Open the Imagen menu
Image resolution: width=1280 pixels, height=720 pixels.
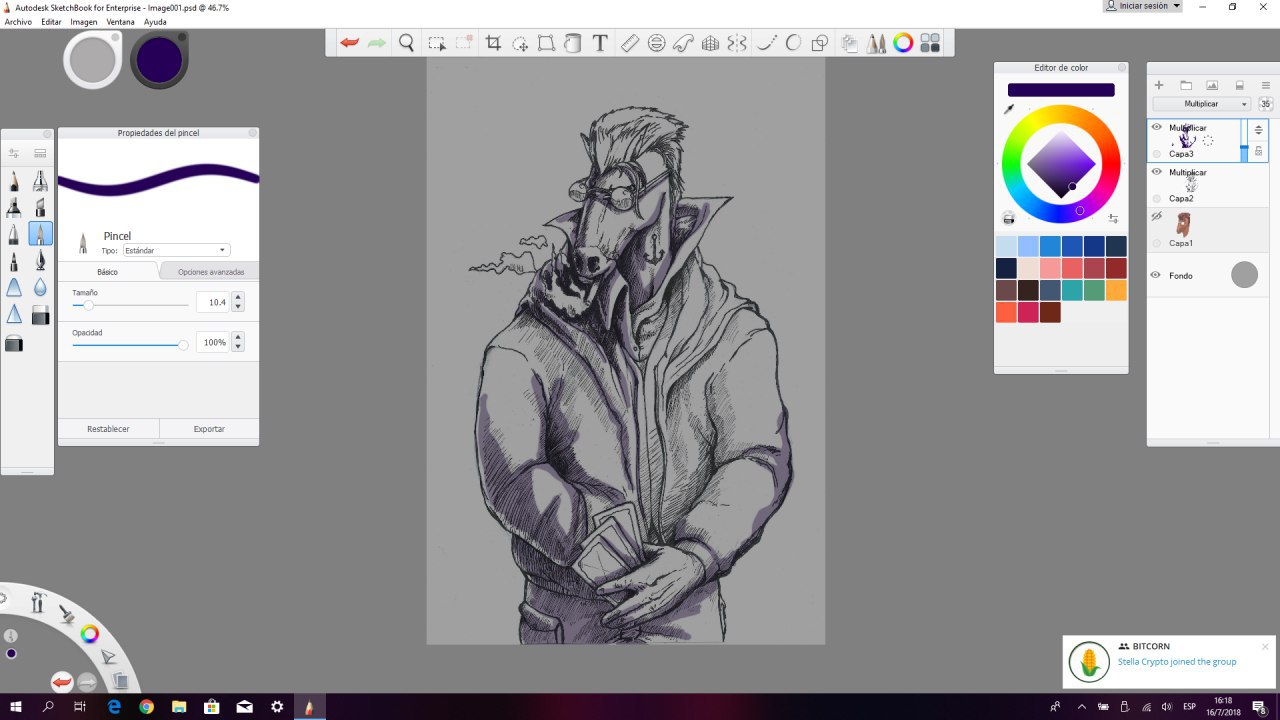pos(84,21)
